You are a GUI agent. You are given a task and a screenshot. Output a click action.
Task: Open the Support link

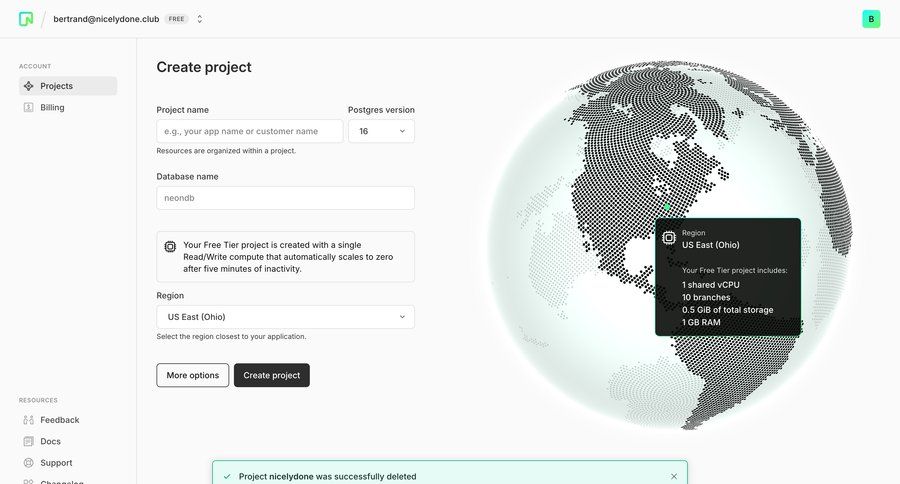click(56, 463)
